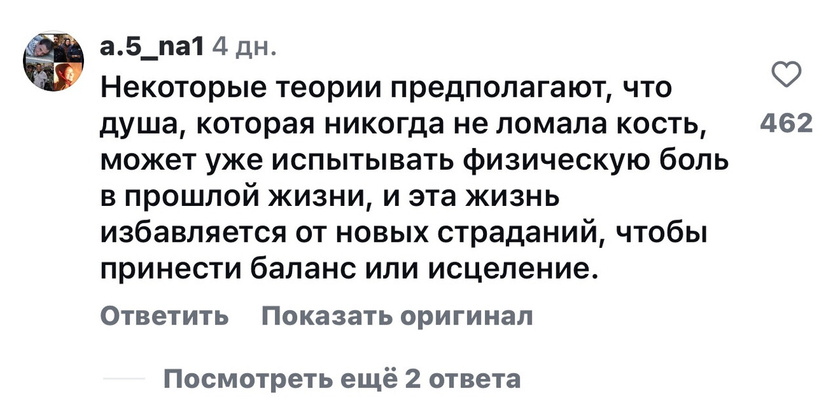The width and height of the screenshot is (840, 415).
Task: Expand "Посмотреть ещё 2 ответа" replies
Action: coord(342,378)
